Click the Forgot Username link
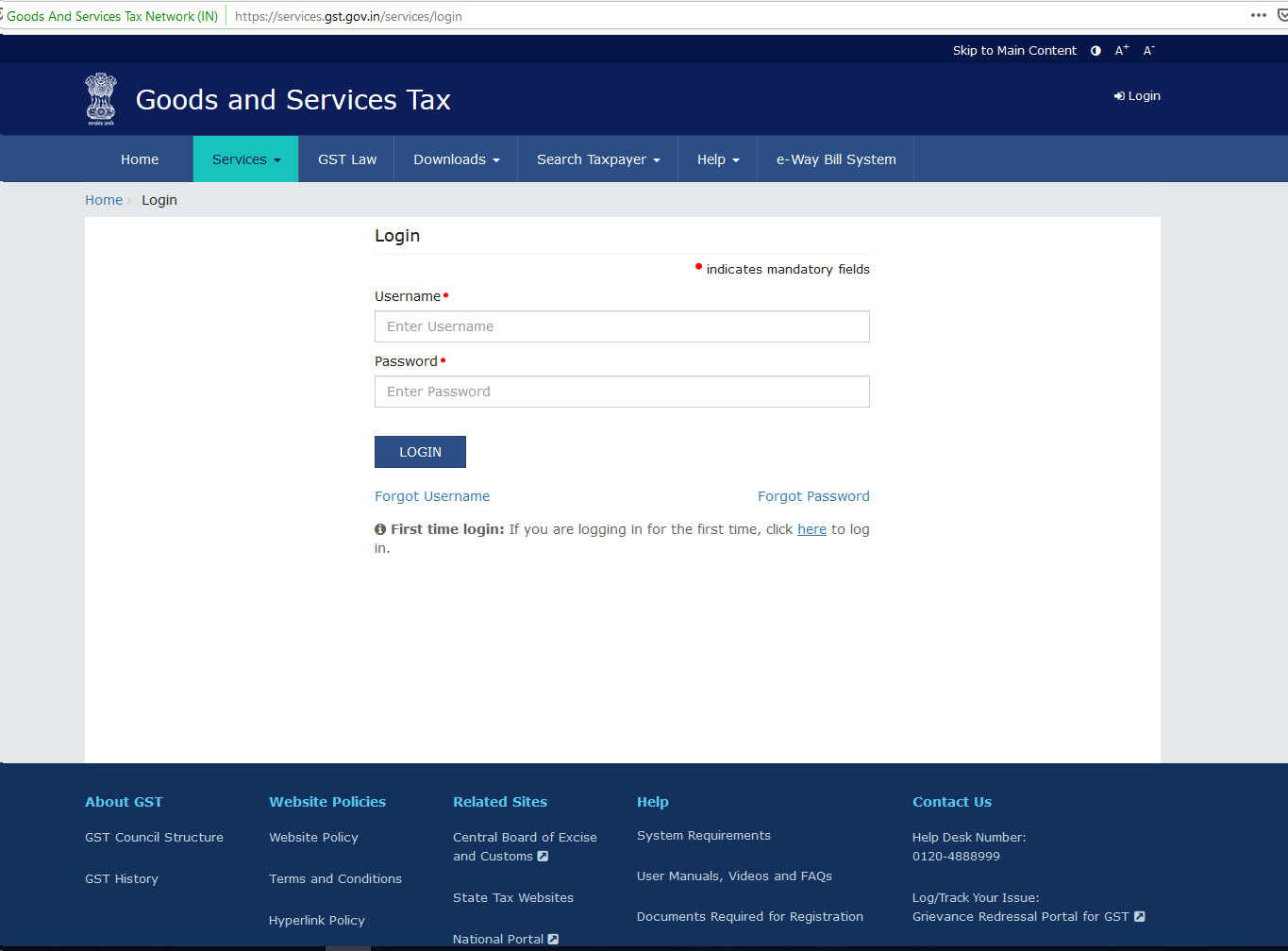 (x=432, y=495)
